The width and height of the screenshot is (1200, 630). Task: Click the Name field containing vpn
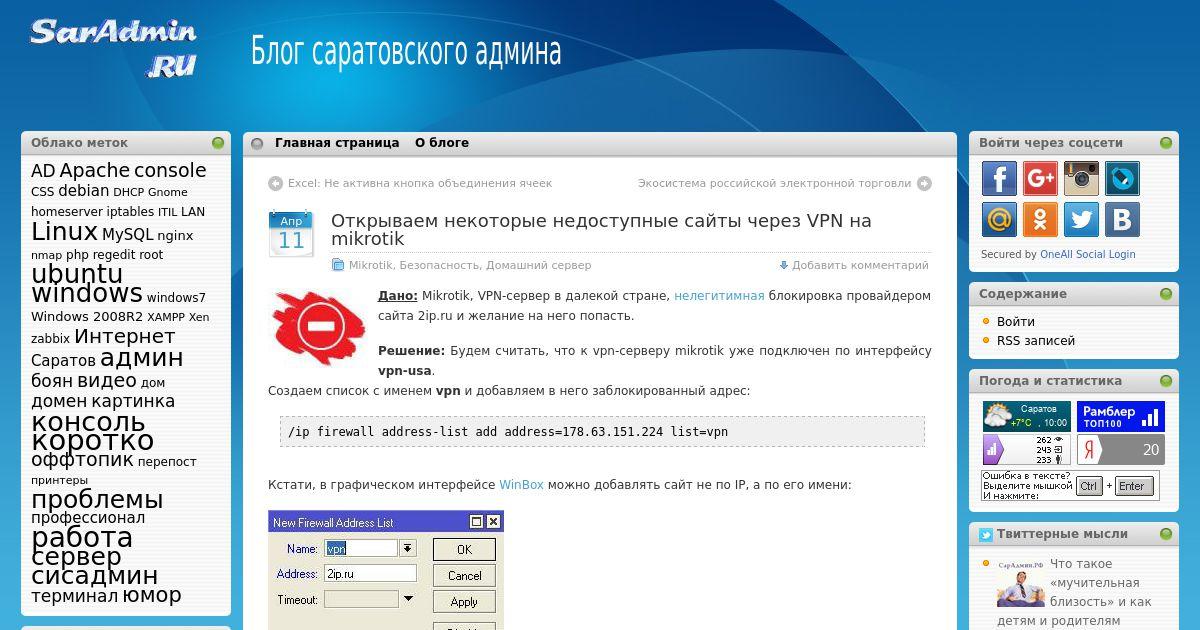[361, 548]
